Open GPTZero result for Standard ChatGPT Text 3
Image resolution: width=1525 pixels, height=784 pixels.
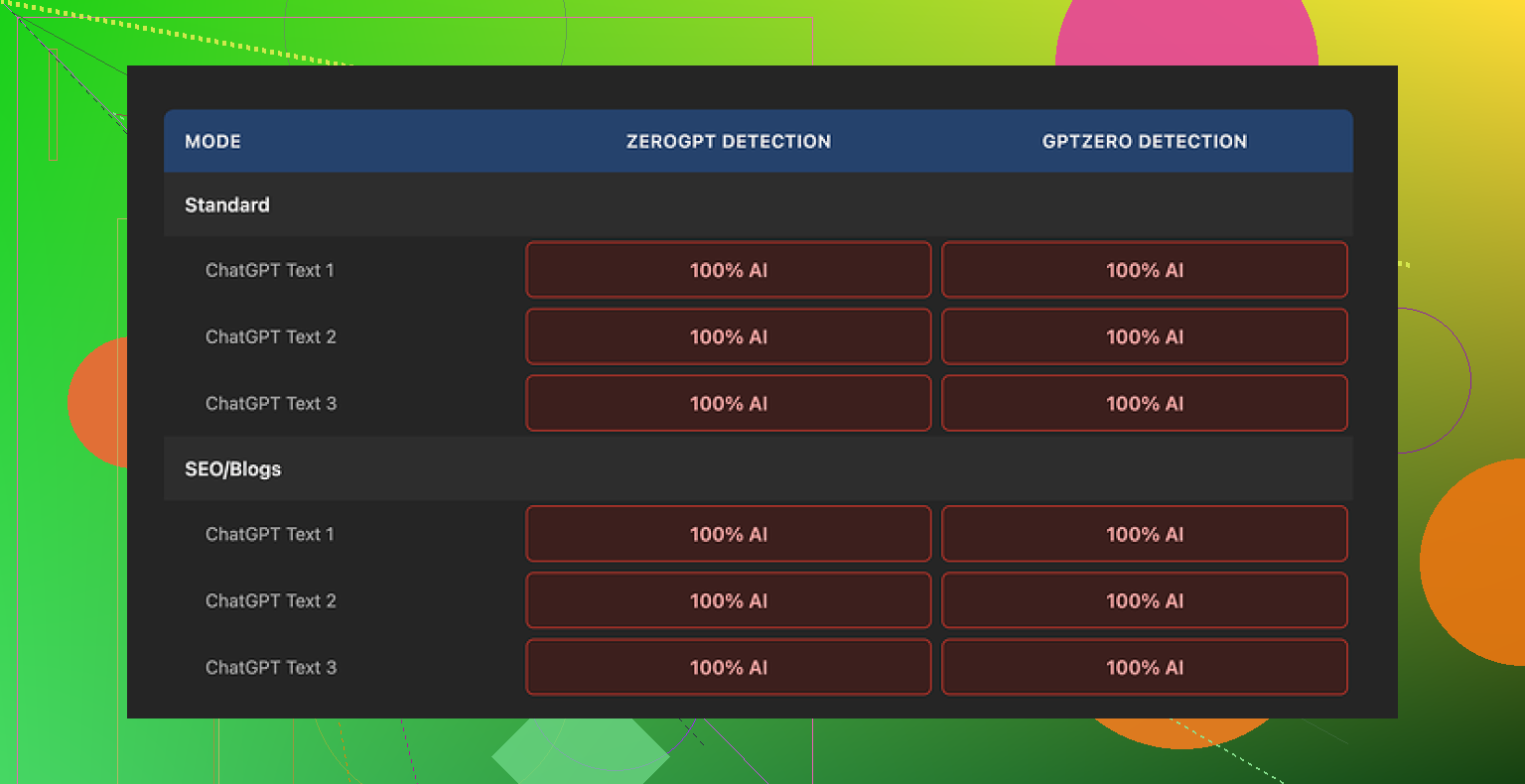(x=1144, y=403)
